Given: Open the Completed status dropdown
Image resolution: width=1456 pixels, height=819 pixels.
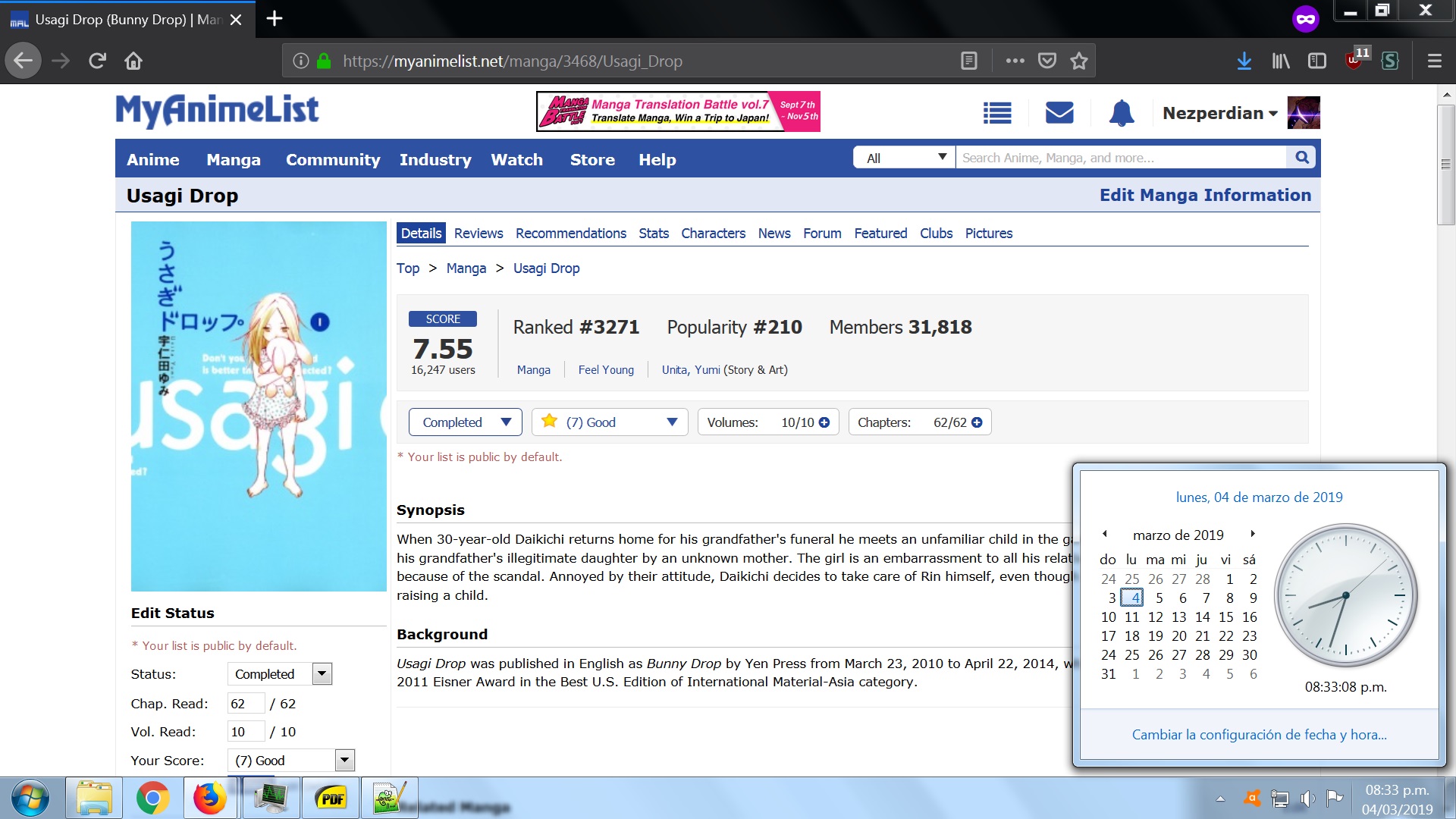Looking at the screenshot, I should (x=465, y=422).
